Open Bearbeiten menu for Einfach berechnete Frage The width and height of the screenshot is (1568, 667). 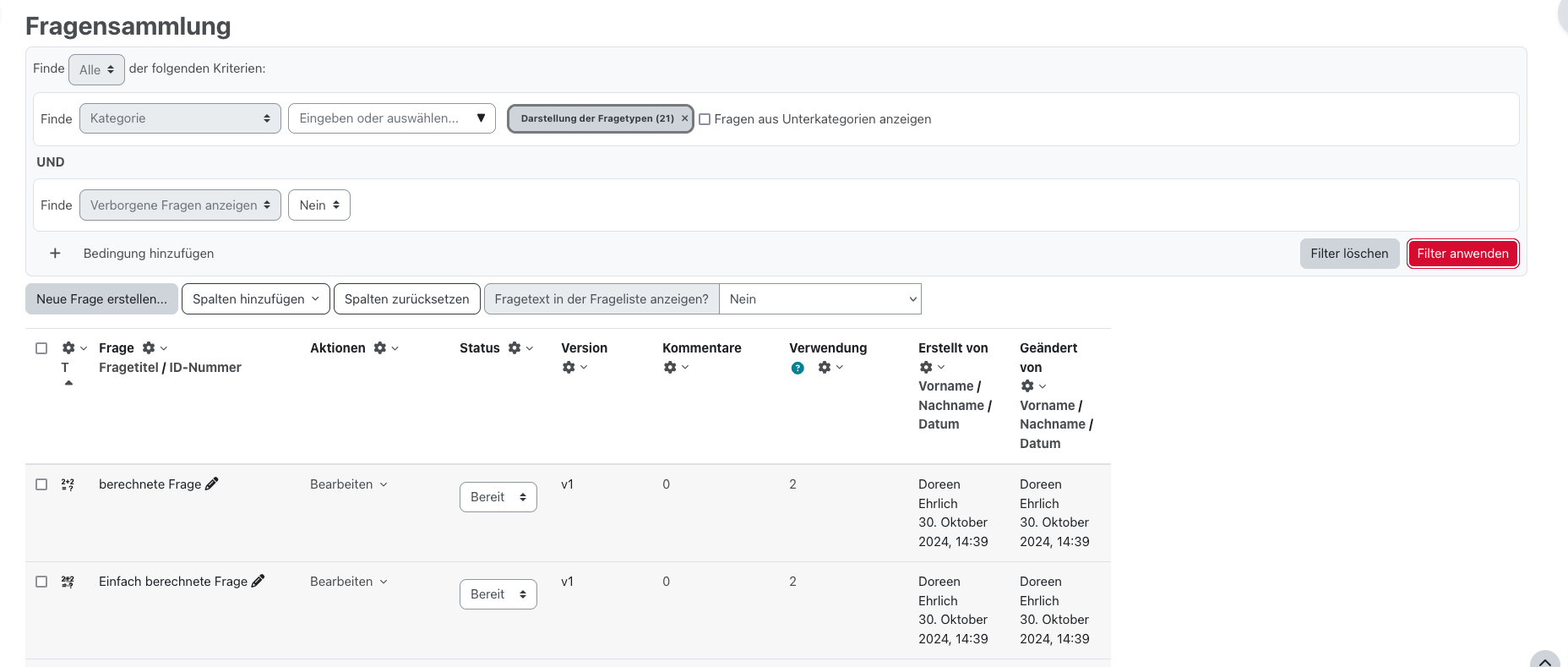point(348,582)
